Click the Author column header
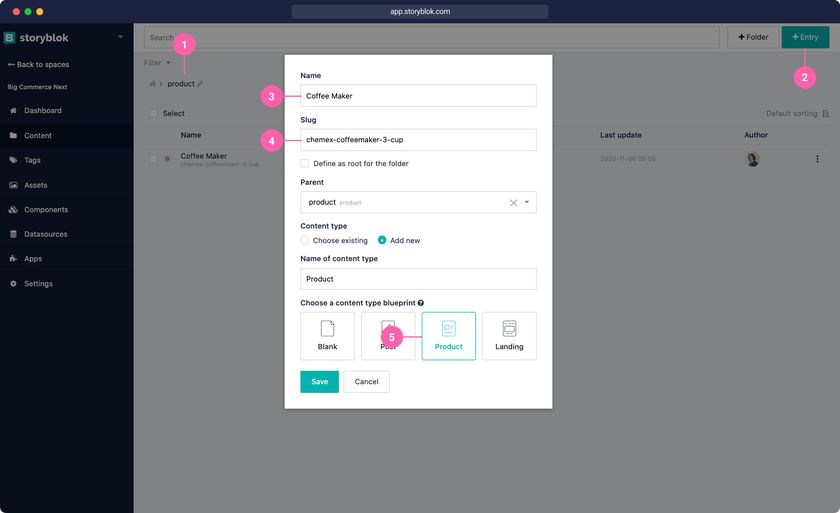 coord(755,135)
